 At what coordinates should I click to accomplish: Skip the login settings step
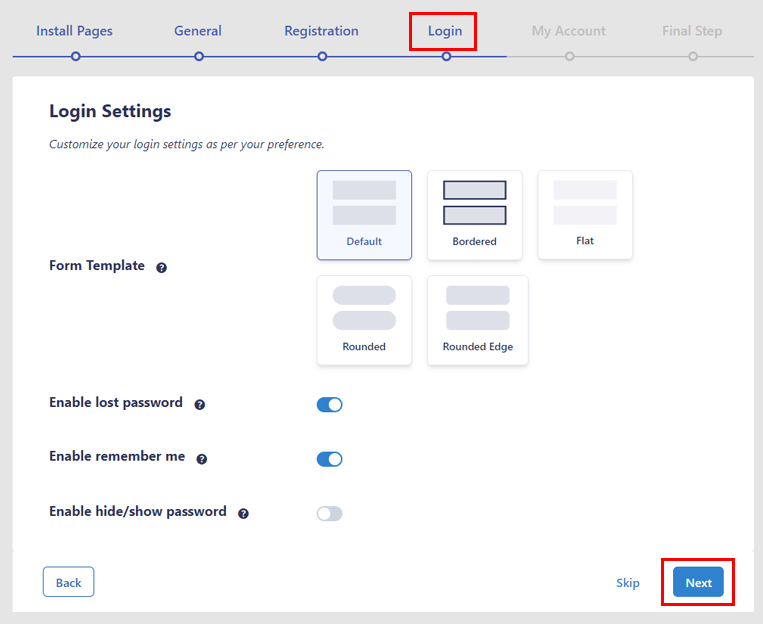click(x=628, y=583)
